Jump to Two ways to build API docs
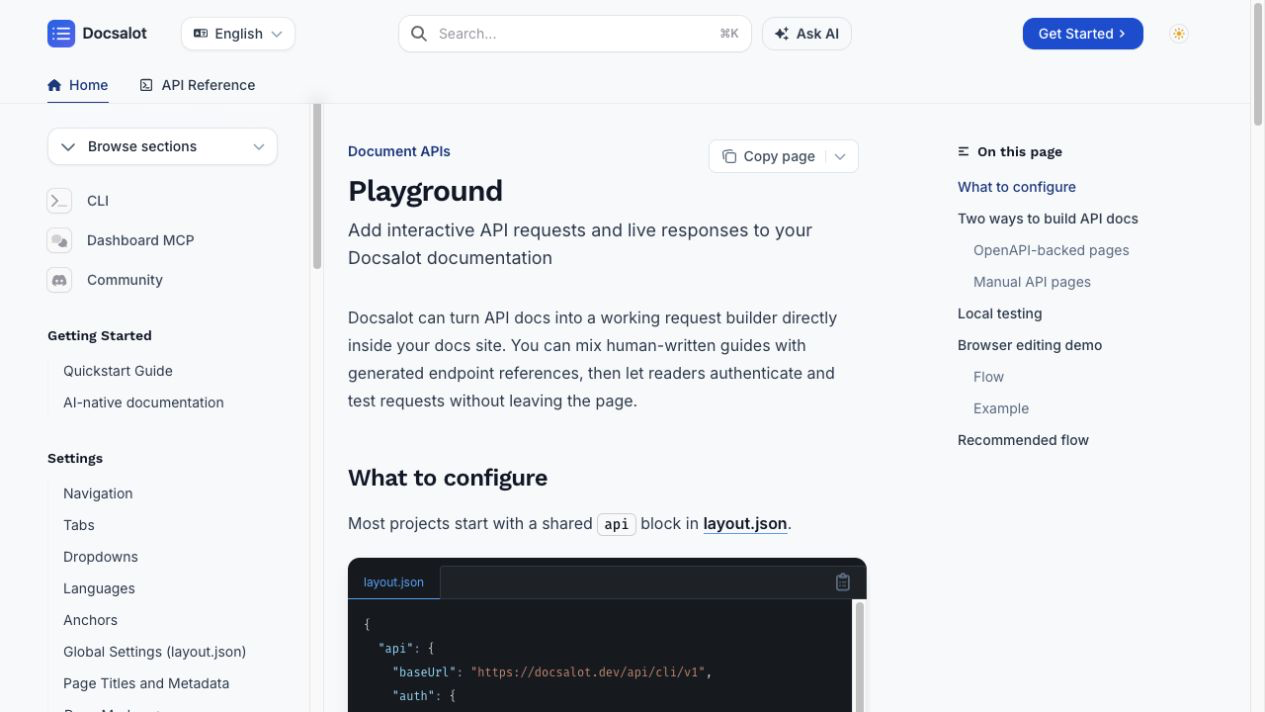 (x=1048, y=218)
